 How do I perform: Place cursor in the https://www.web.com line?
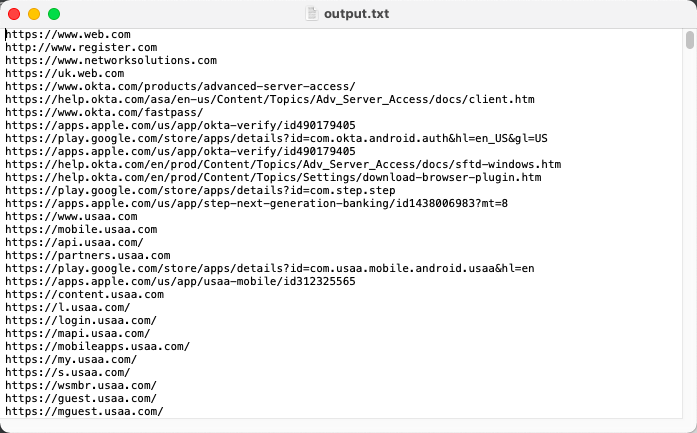point(68,35)
